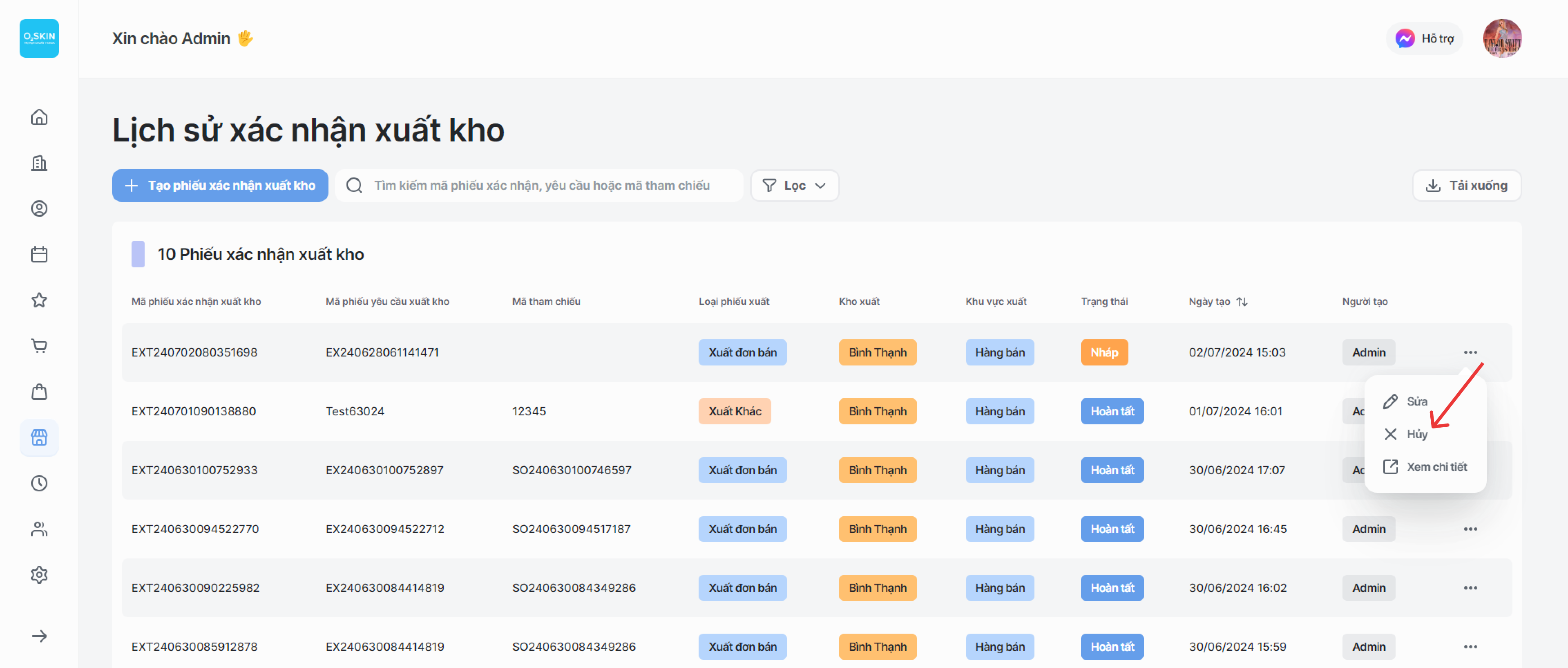
Task: Click Tạo phiếu xác nhận xuất kho button
Action: pos(220,185)
